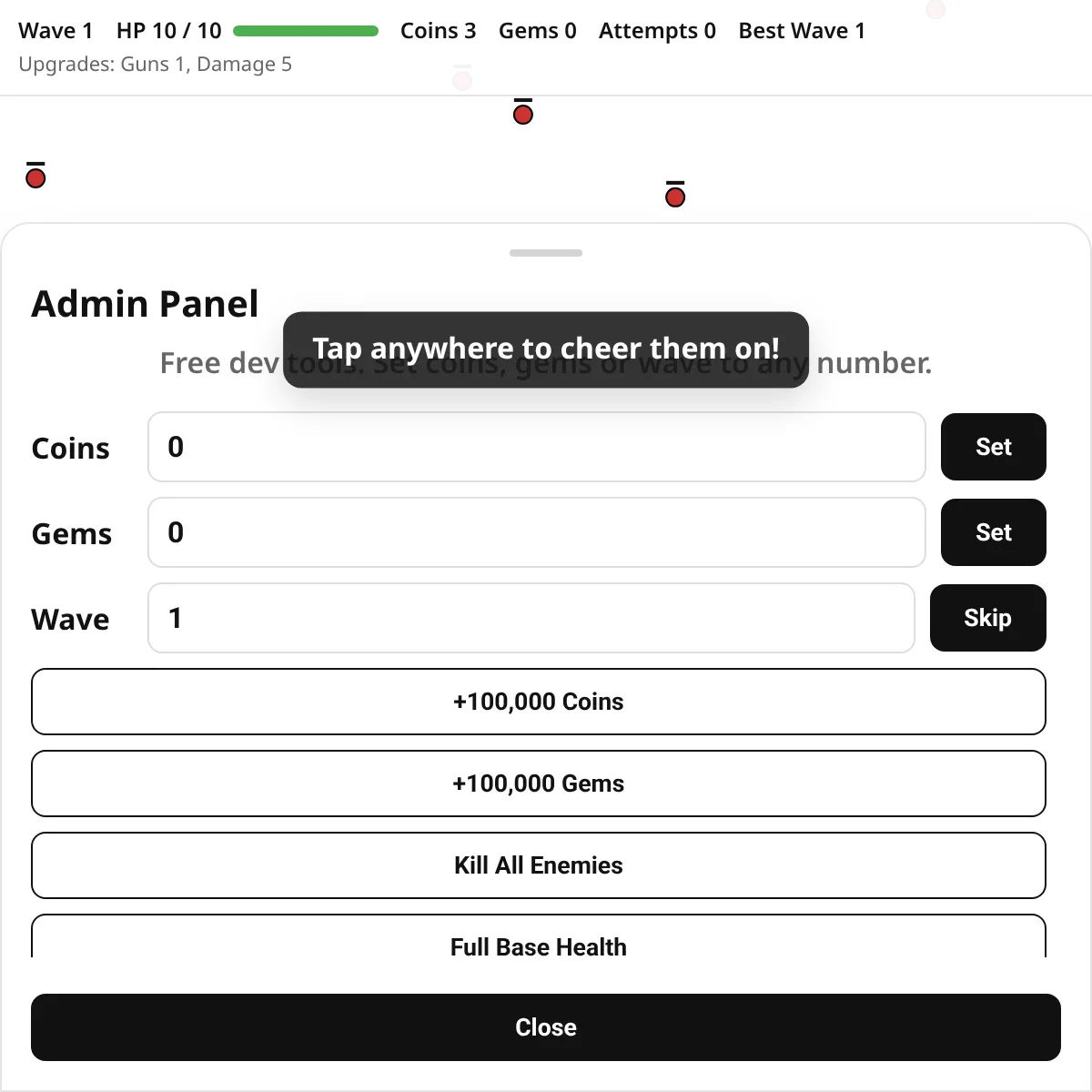
Task: Focus the Wave number input field
Action: (531, 618)
